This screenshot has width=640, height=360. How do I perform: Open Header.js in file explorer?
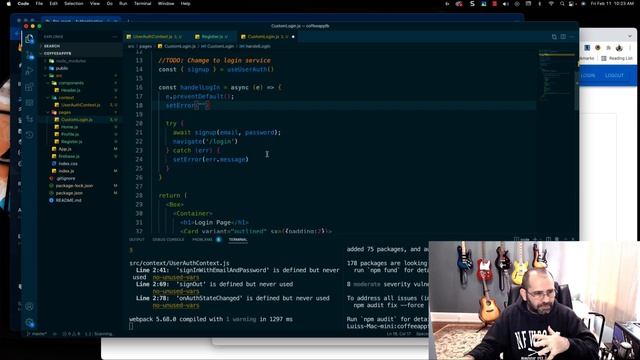point(70,90)
